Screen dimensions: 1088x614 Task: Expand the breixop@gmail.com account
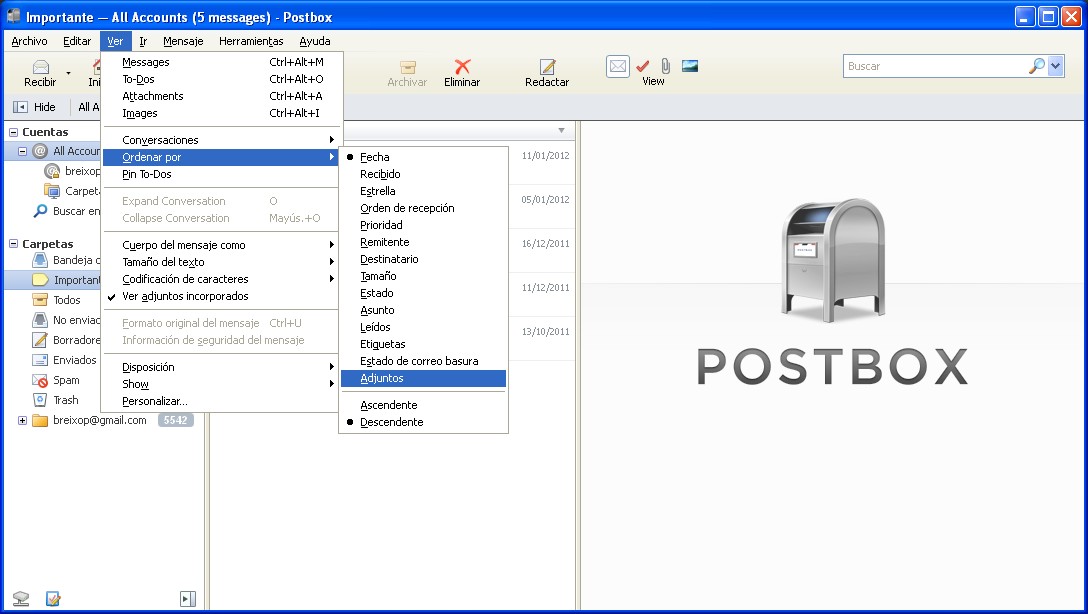pyautogui.click(x=22, y=420)
